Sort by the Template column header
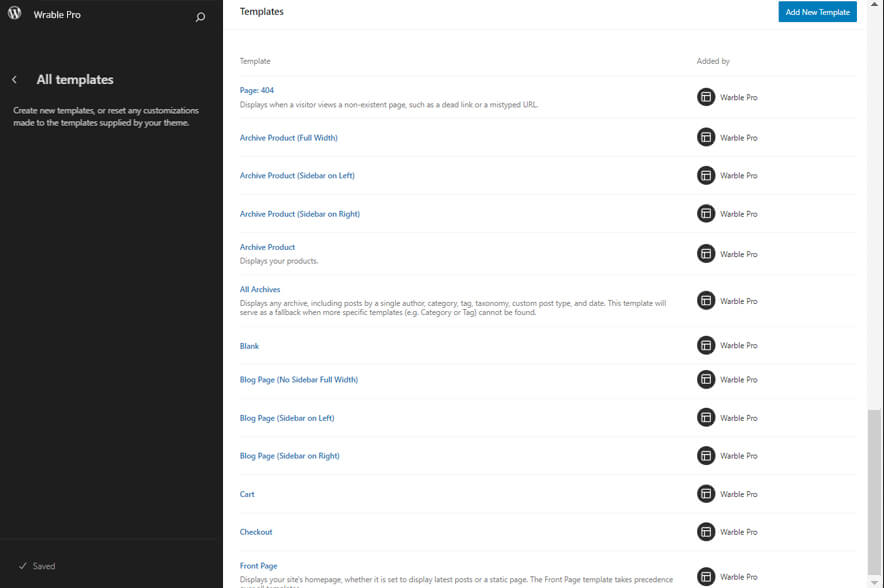The width and height of the screenshot is (884, 588). (x=255, y=60)
